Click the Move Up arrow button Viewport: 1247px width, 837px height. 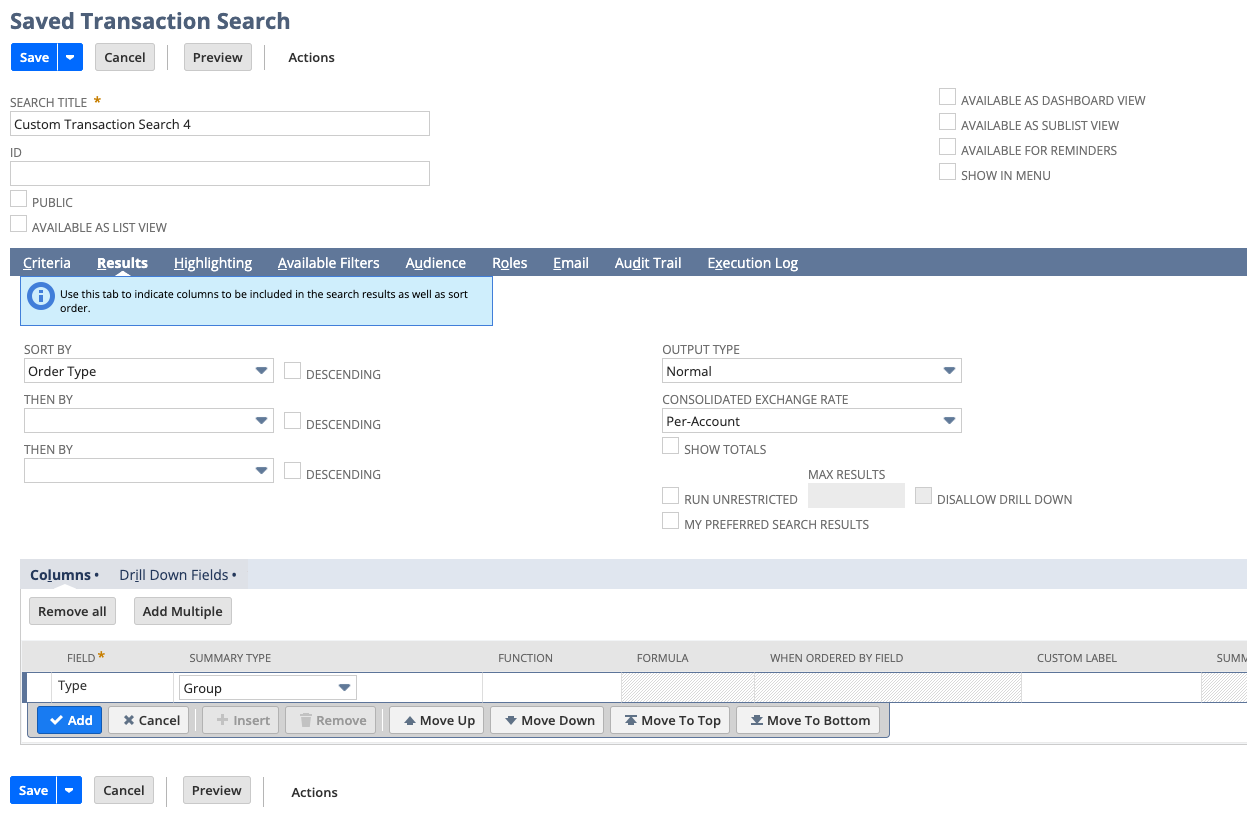[437, 720]
